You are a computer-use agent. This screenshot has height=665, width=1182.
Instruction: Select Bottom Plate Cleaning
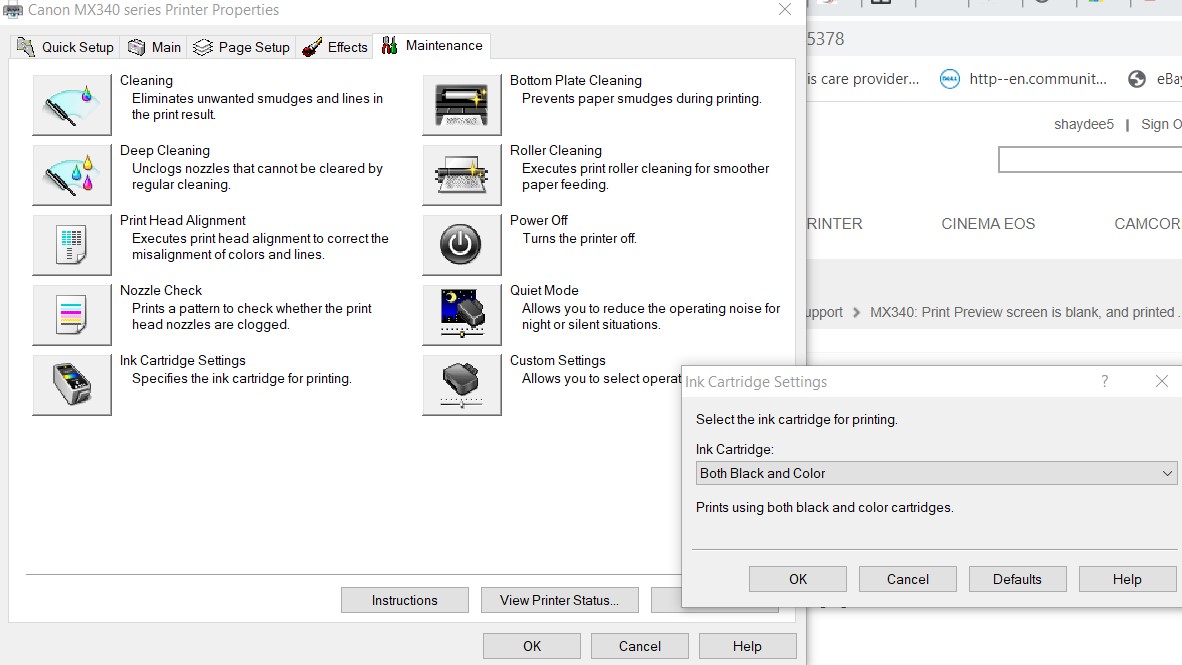tap(461, 104)
